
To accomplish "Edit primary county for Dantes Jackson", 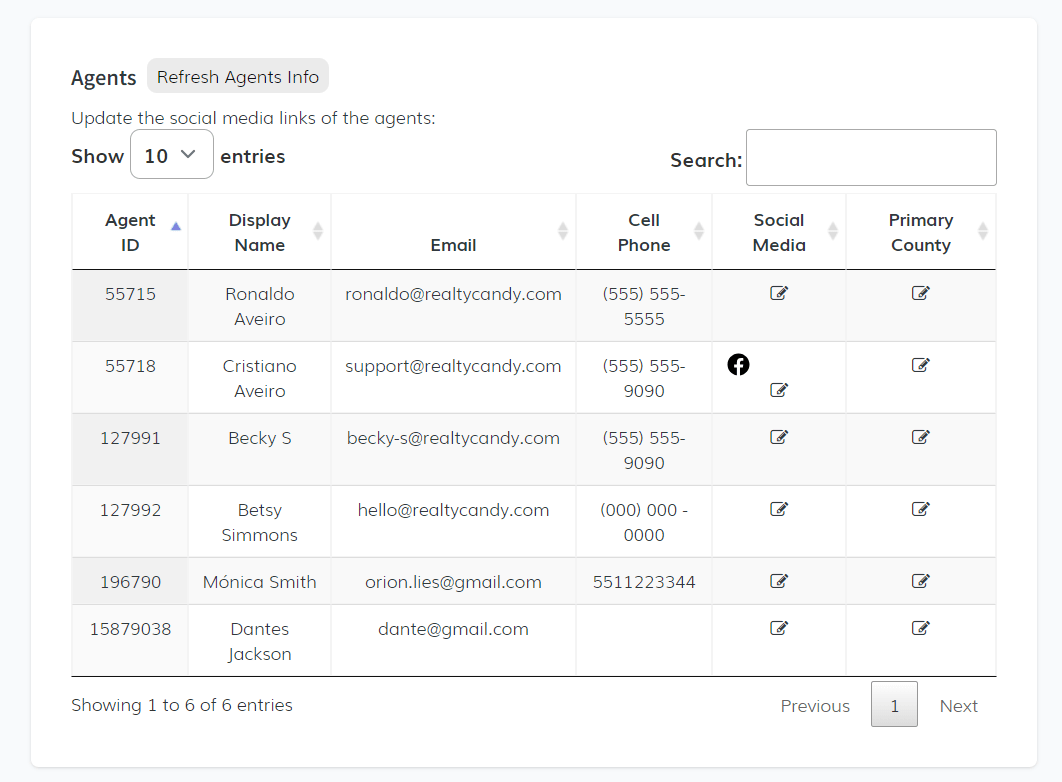I will (x=921, y=628).
